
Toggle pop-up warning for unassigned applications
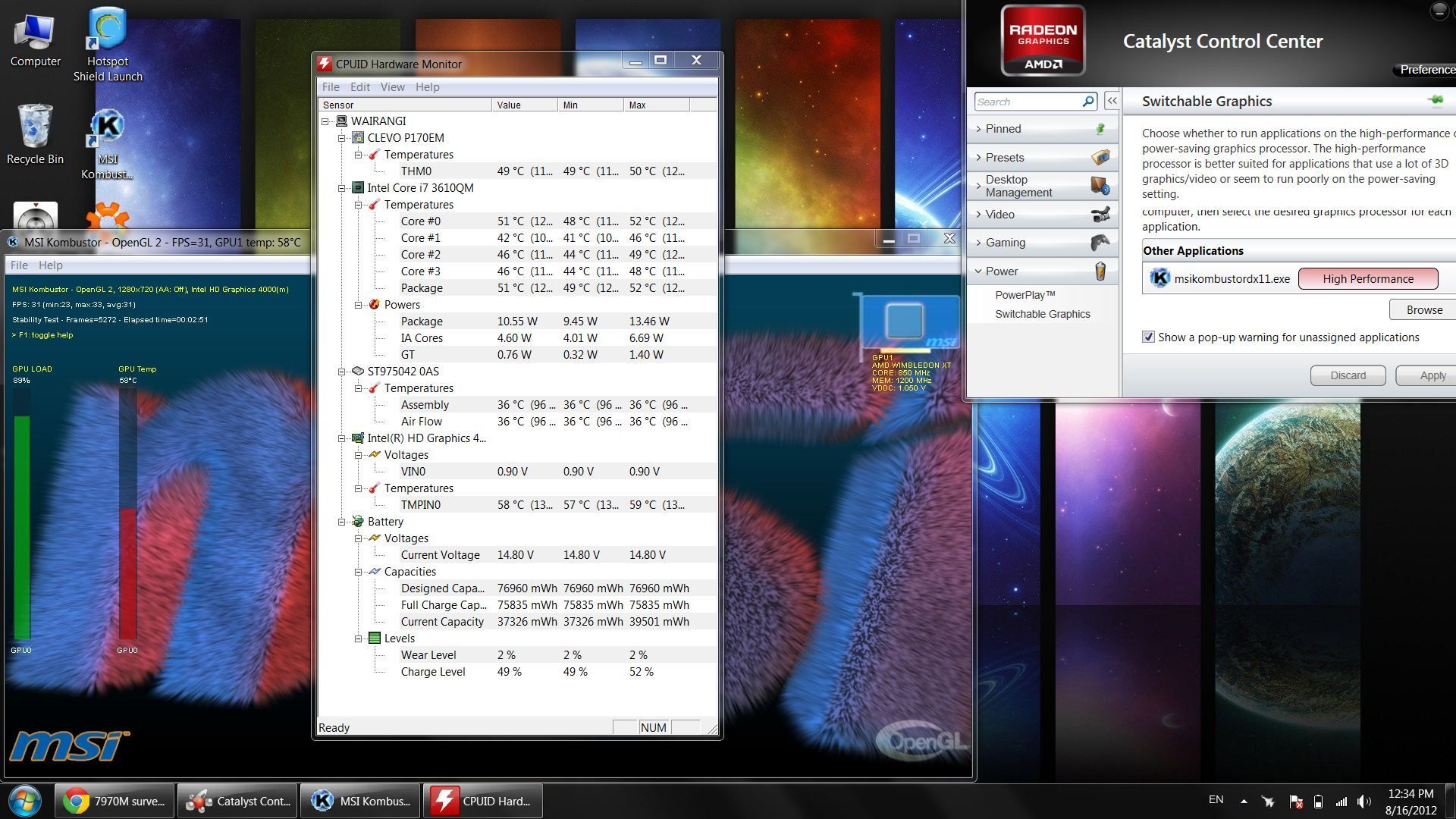pyautogui.click(x=1148, y=337)
